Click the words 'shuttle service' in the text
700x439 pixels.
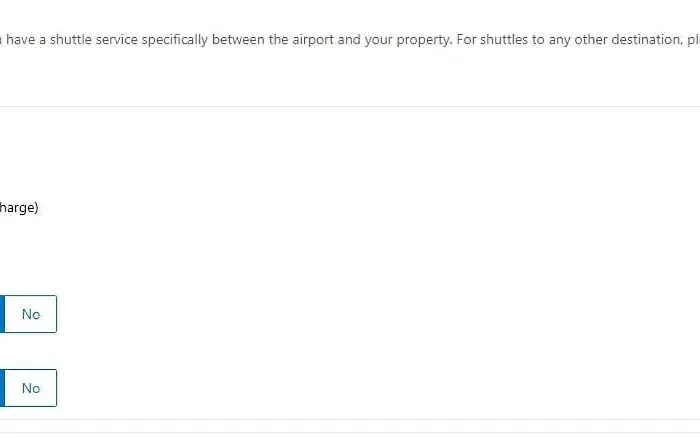94,40
